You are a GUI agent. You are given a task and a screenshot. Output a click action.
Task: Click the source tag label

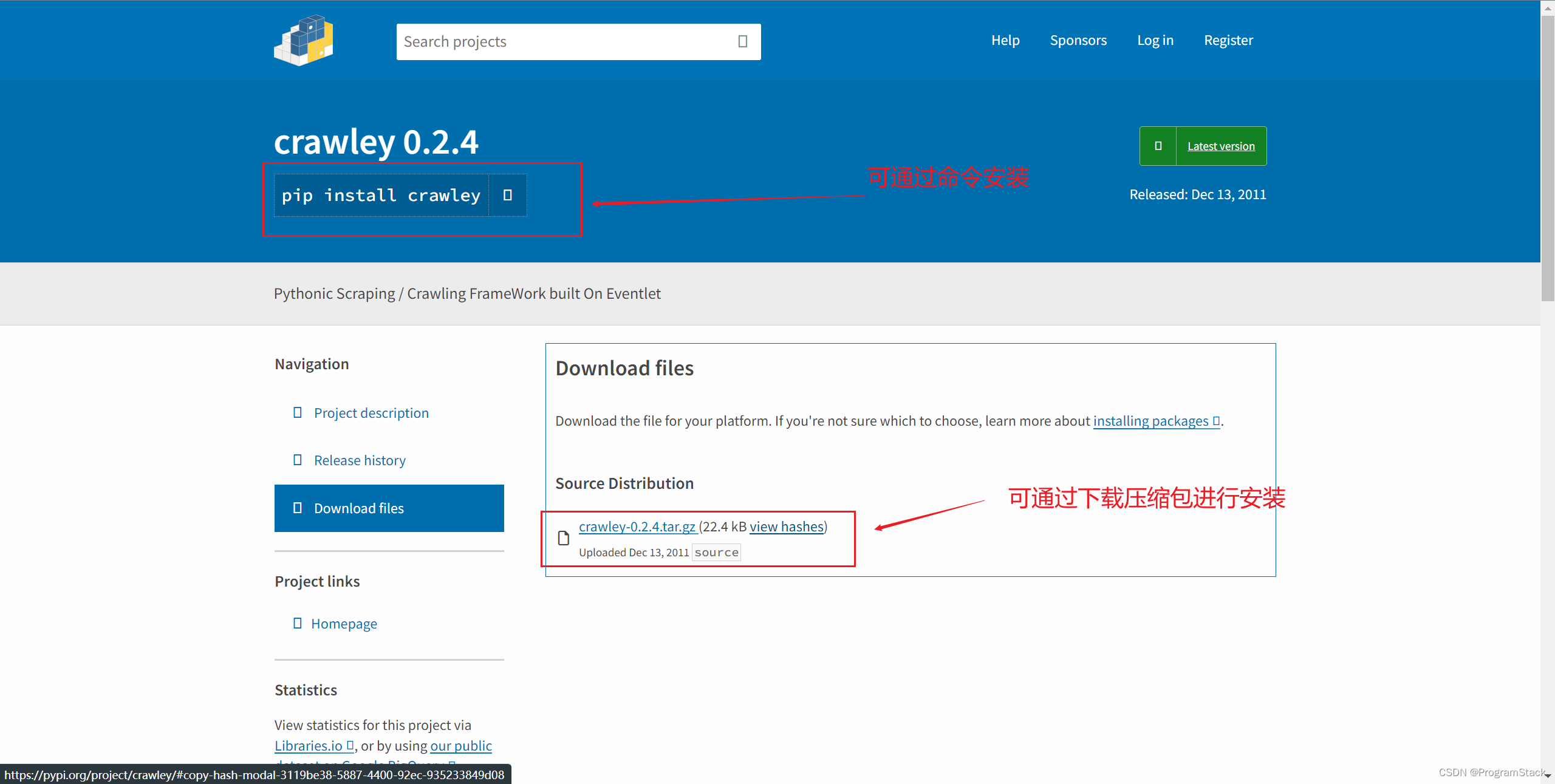[716, 552]
